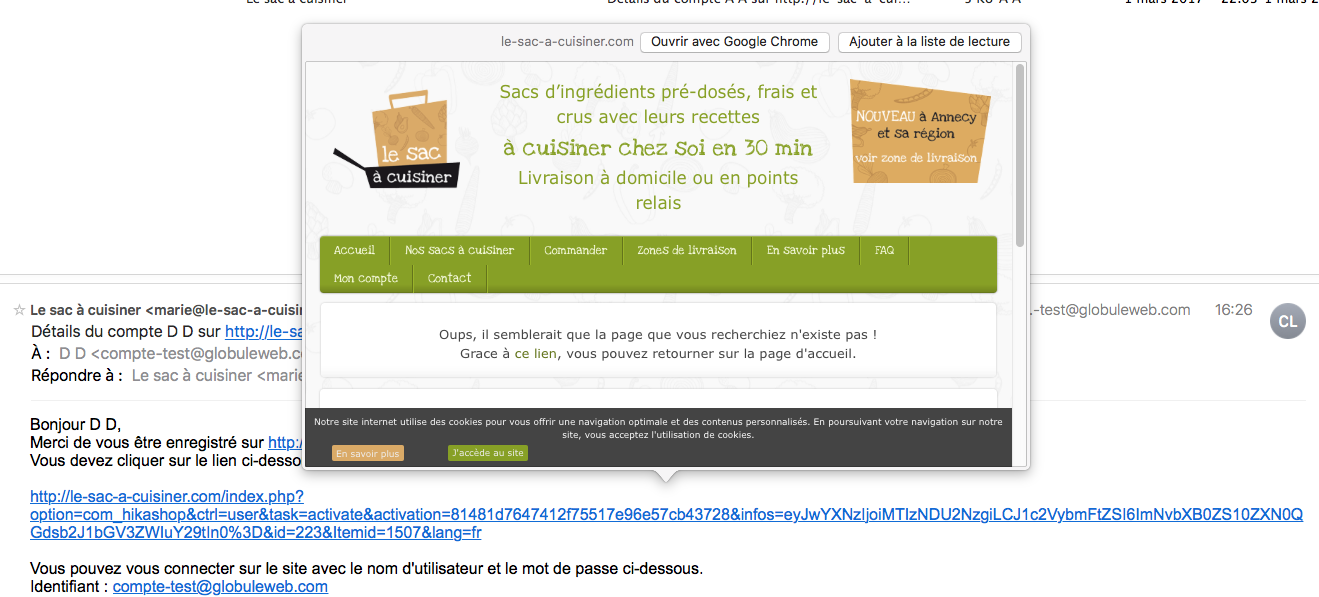Click site link after 'enregistré sur'
Screen dimensions: 1319x597
(286, 442)
